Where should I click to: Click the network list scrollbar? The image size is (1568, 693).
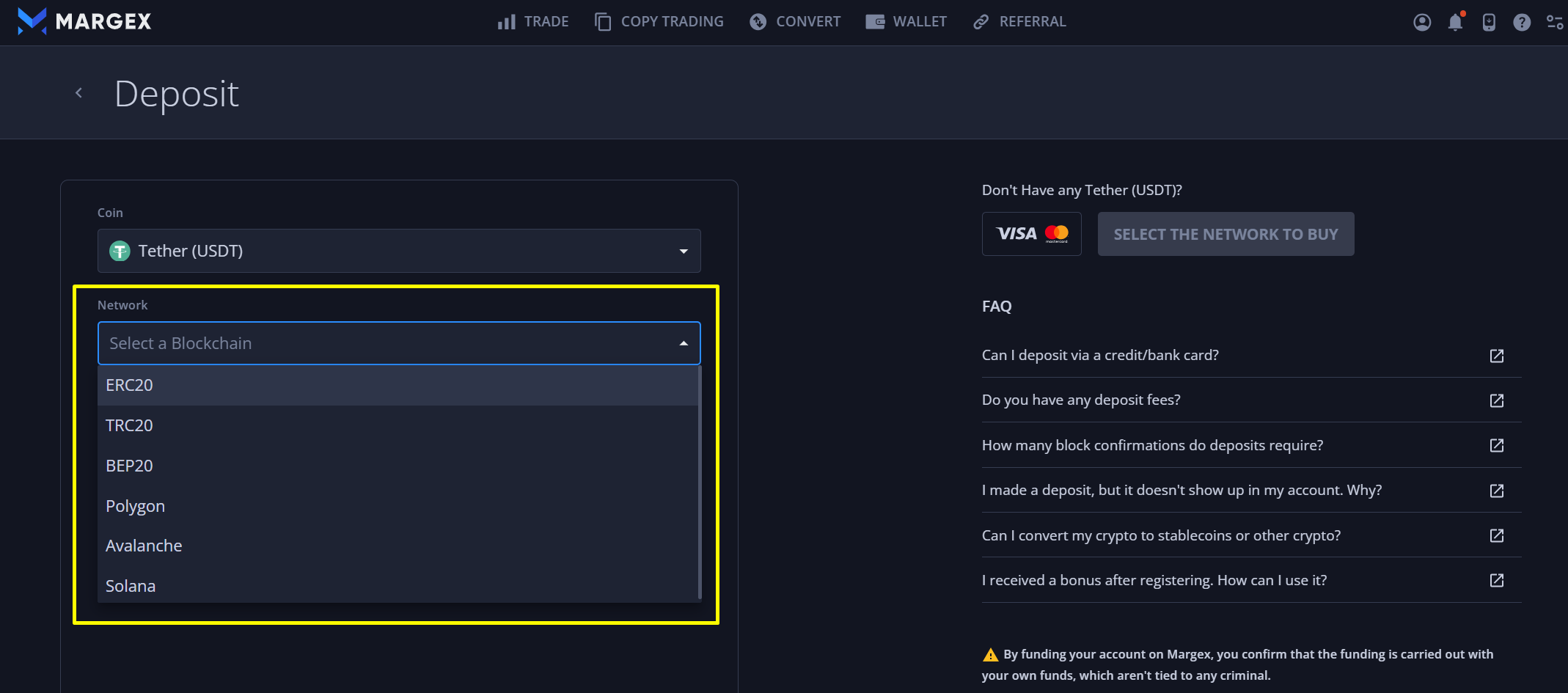pyautogui.click(x=700, y=483)
